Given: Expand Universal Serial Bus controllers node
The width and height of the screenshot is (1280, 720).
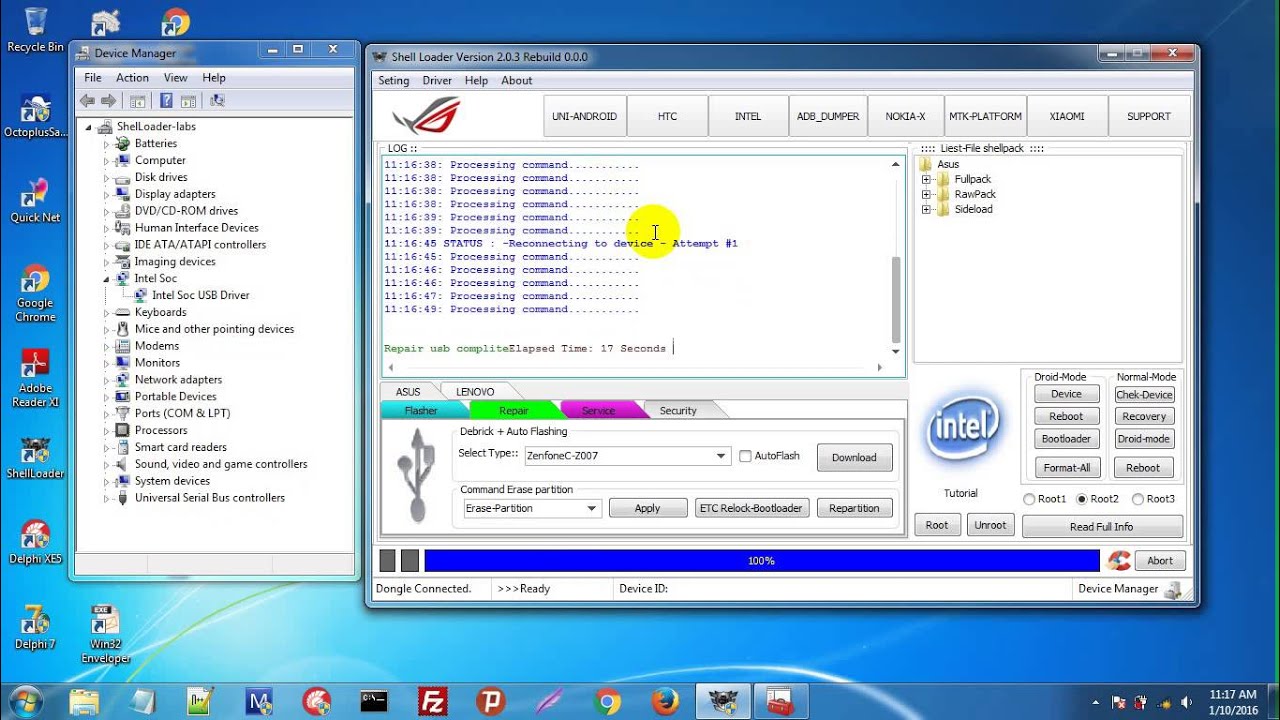Looking at the screenshot, I should tap(106, 498).
